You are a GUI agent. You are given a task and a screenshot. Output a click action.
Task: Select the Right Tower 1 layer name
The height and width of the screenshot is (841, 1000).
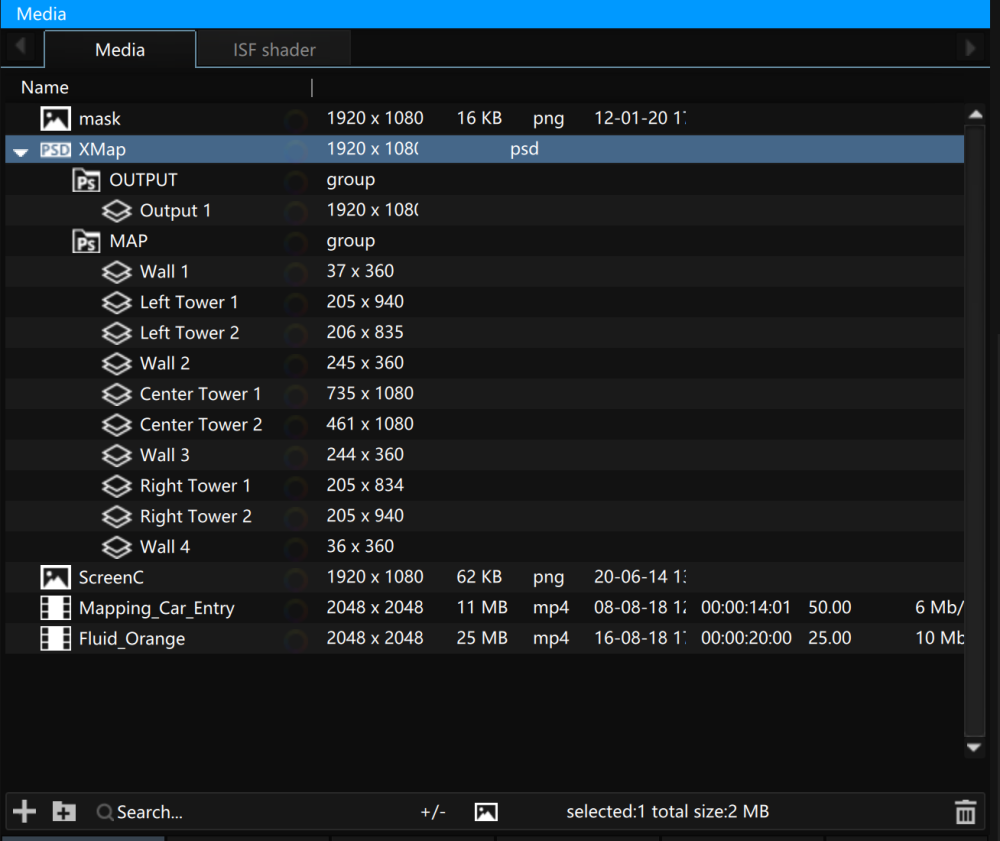195,486
